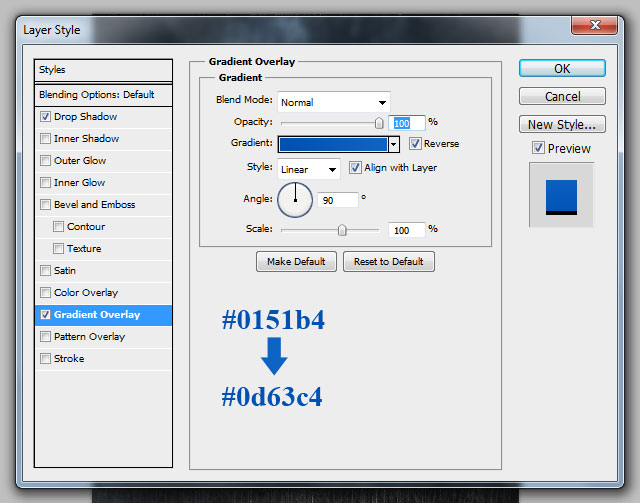Click the Angle dial control
The image size is (640, 503).
295,200
